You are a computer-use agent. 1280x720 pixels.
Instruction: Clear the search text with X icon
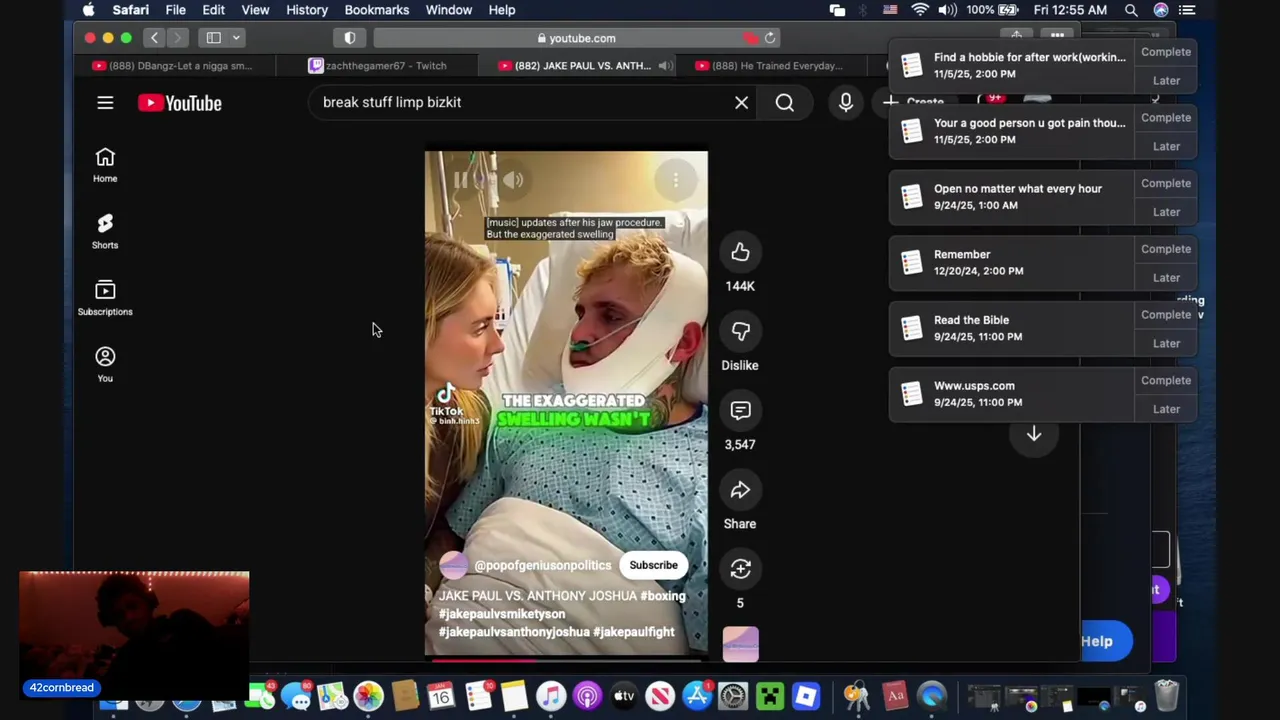point(741,102)
